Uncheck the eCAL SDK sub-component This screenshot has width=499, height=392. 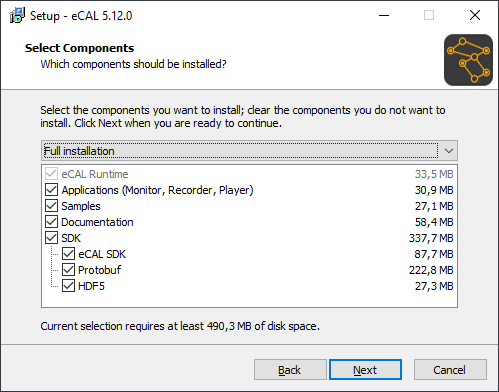[x=68, y=254]
